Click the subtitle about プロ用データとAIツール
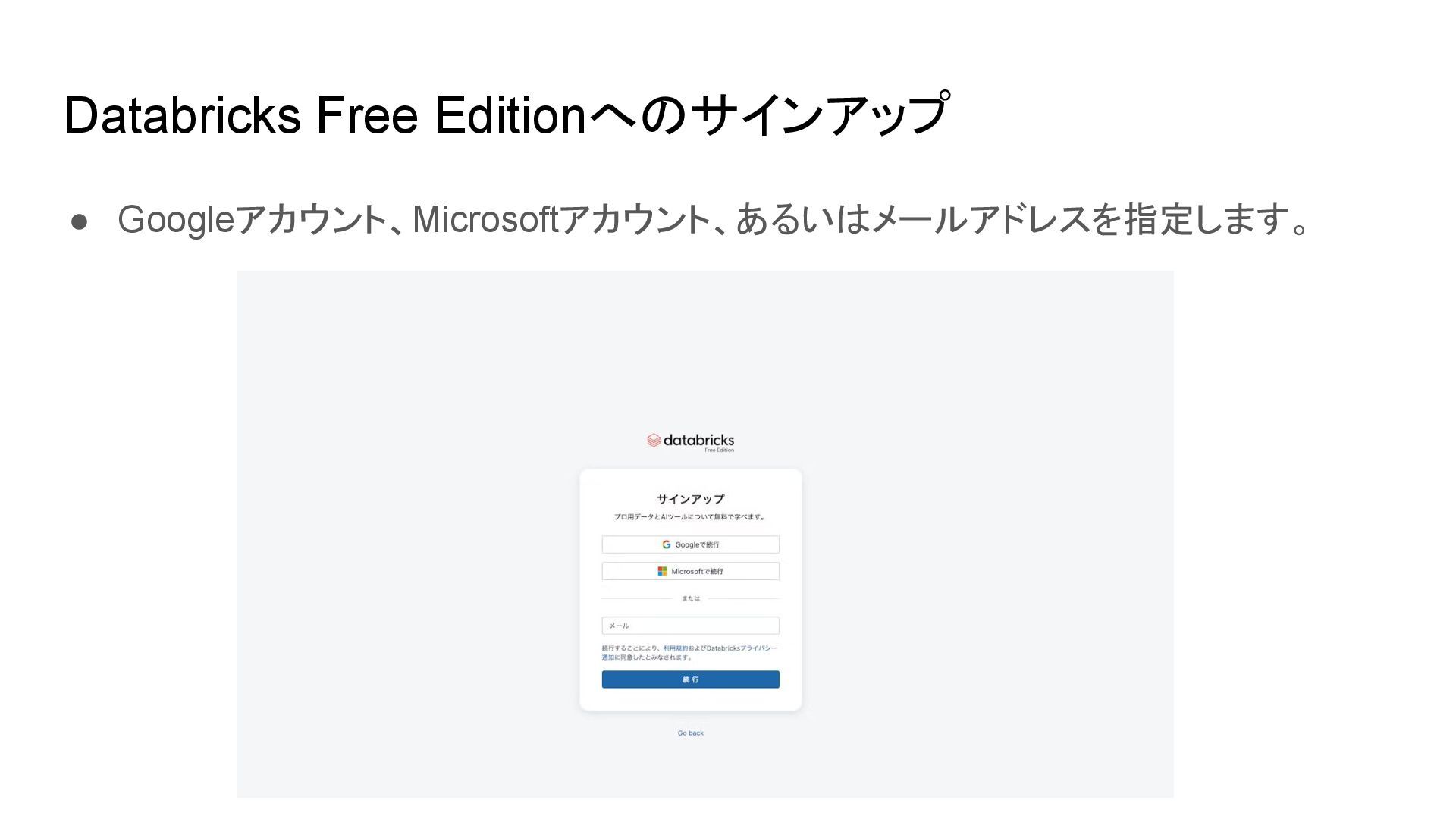The image size is (1456, 819). (x=690, y=517)
